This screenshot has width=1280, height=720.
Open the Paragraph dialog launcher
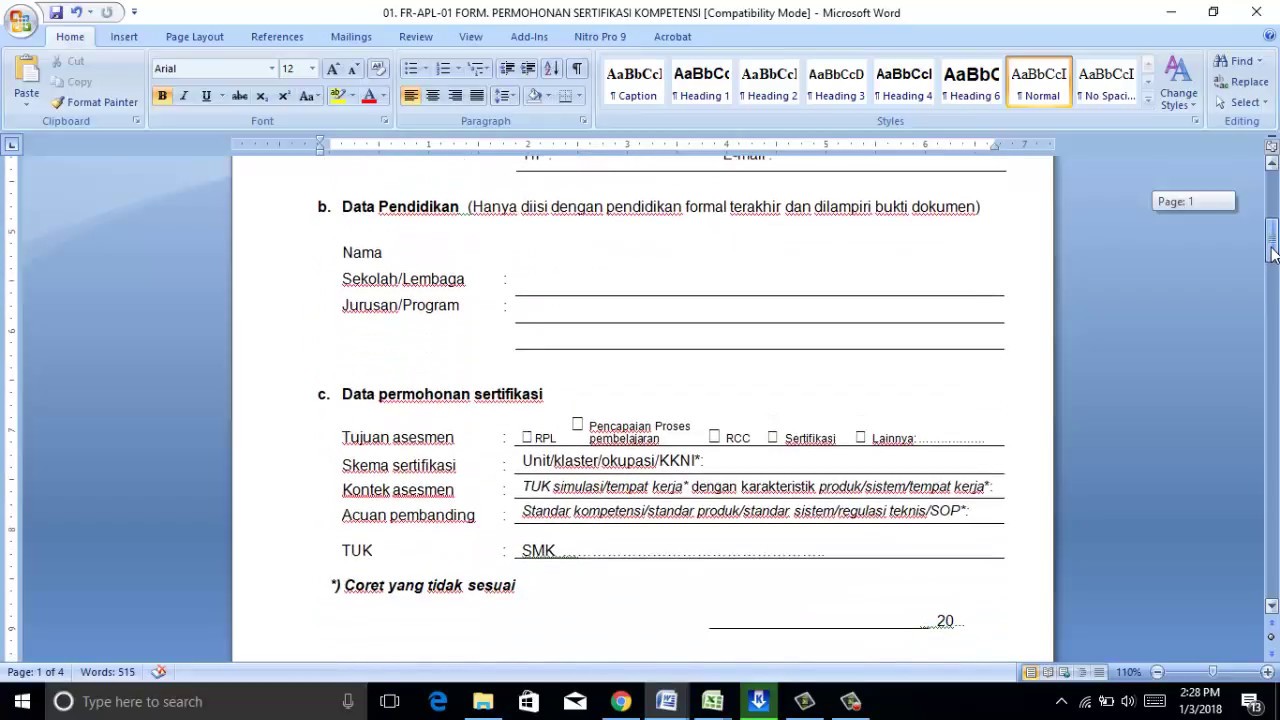584,121
